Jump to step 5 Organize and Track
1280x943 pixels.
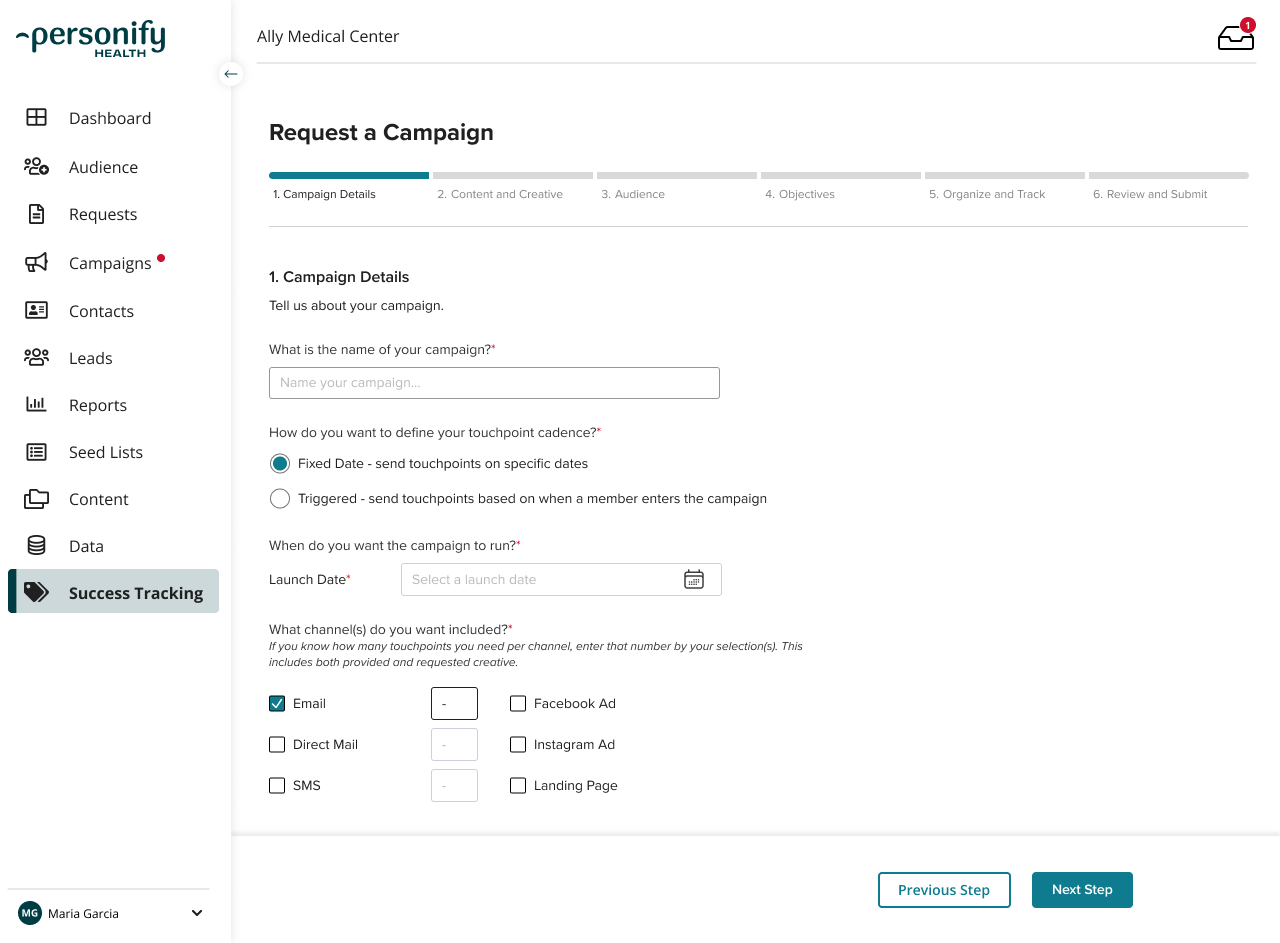point(1005,186)
